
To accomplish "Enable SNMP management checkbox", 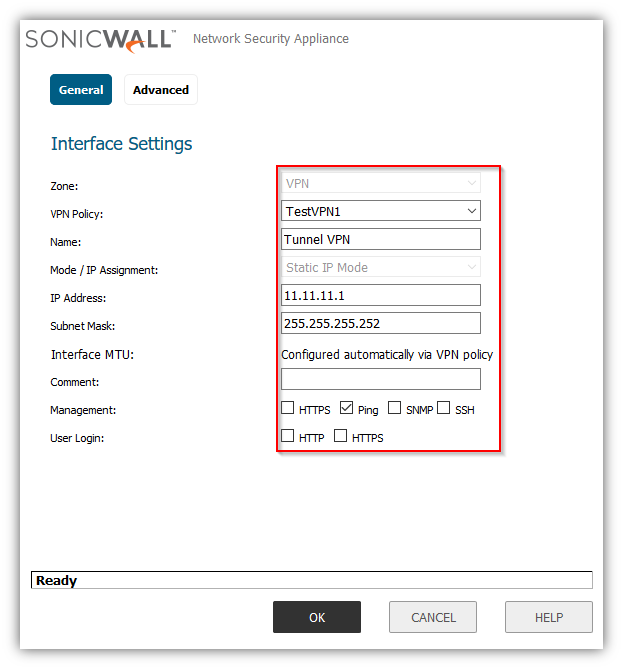I will (x=395, y=408).
